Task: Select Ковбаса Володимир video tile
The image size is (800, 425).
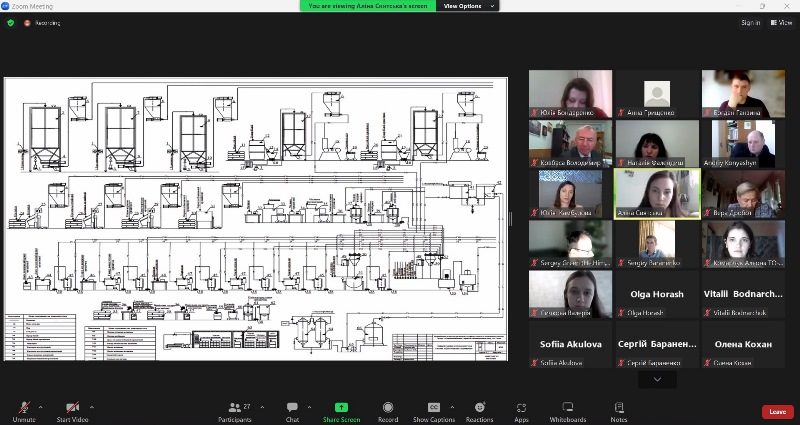Action: pyautogui.click(x=570, y=144)
